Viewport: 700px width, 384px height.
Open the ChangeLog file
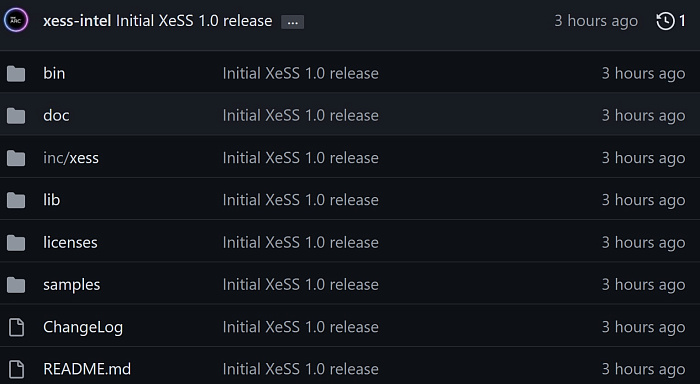tap(83, 327)
